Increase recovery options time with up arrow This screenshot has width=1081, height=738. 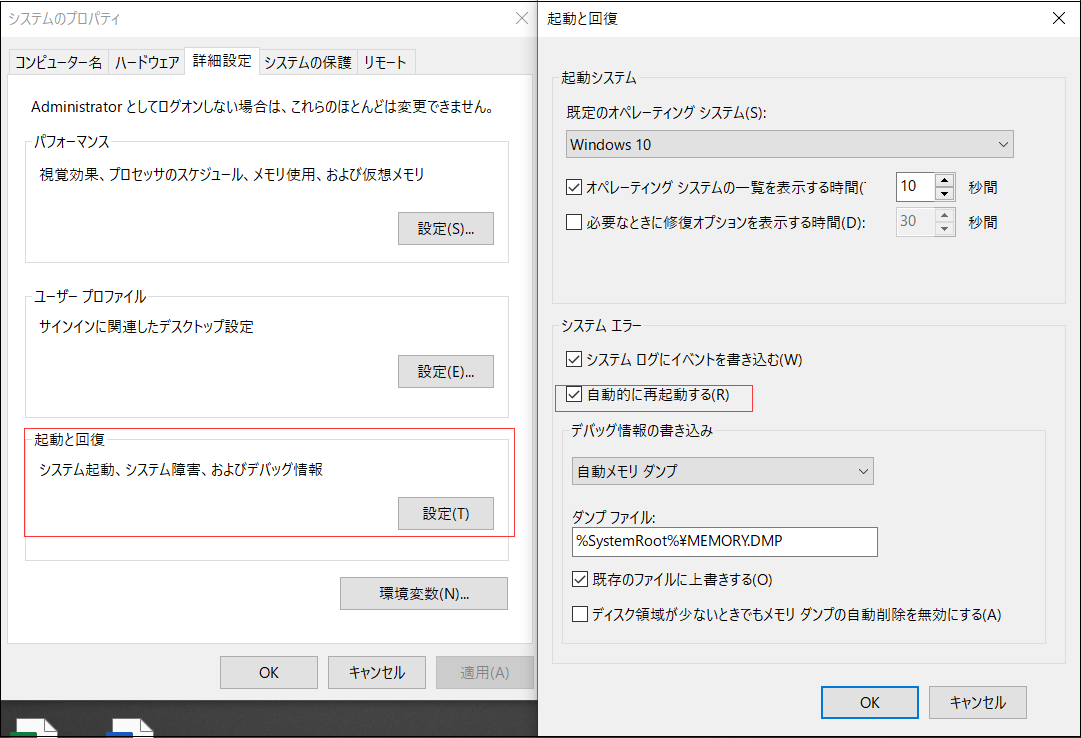coord(945,215)
